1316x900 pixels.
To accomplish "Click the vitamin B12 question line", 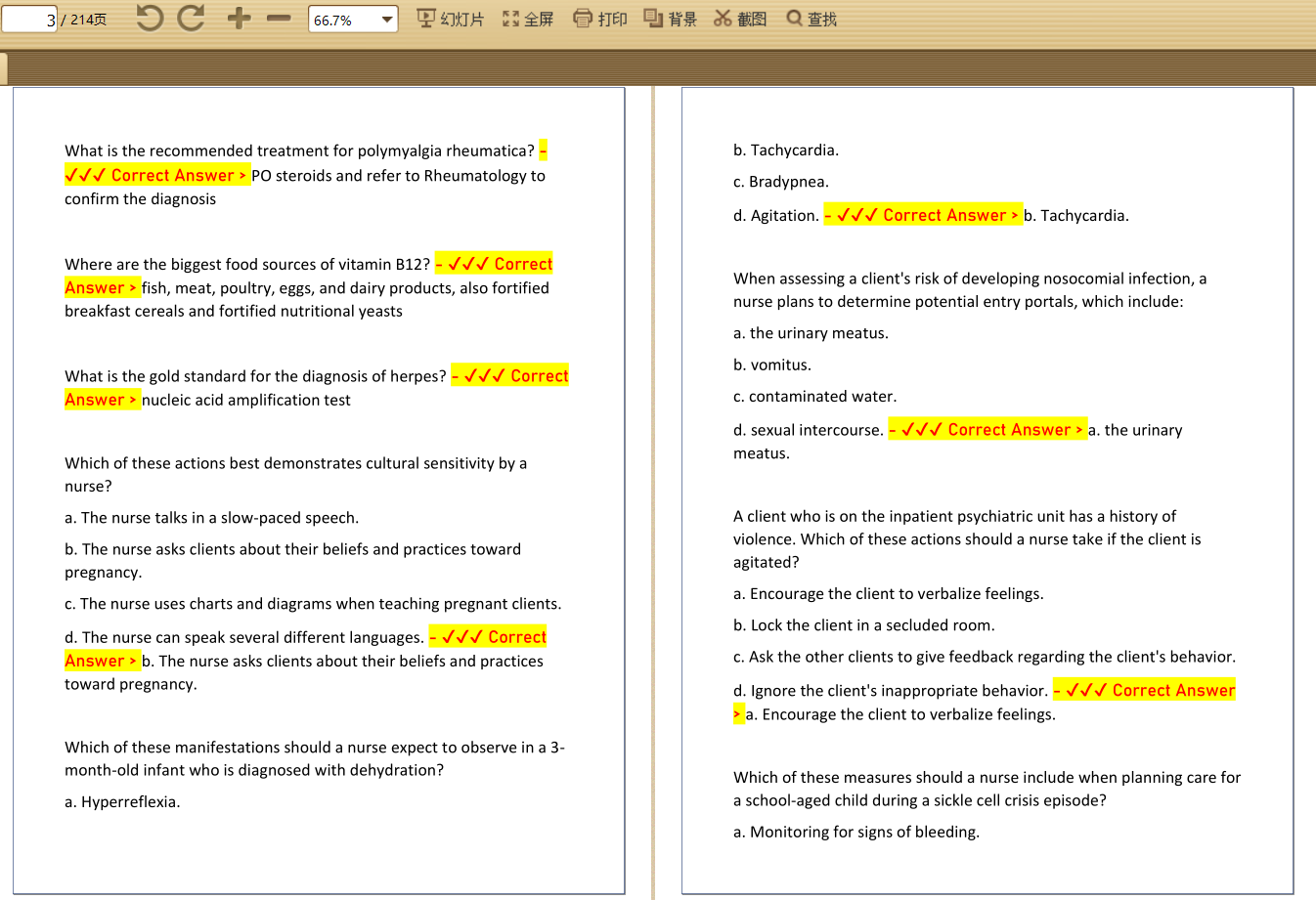I will (247, 264).
